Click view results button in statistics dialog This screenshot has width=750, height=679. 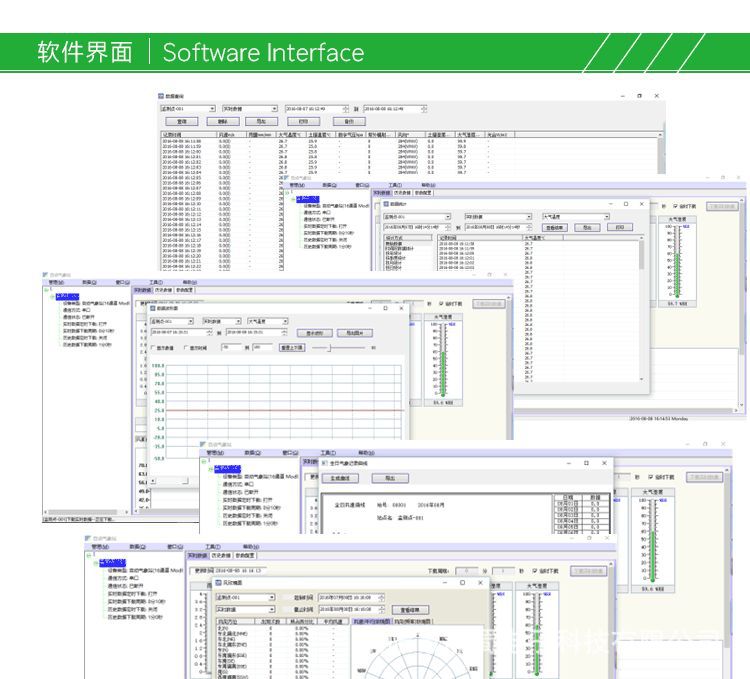coord(555,228)
